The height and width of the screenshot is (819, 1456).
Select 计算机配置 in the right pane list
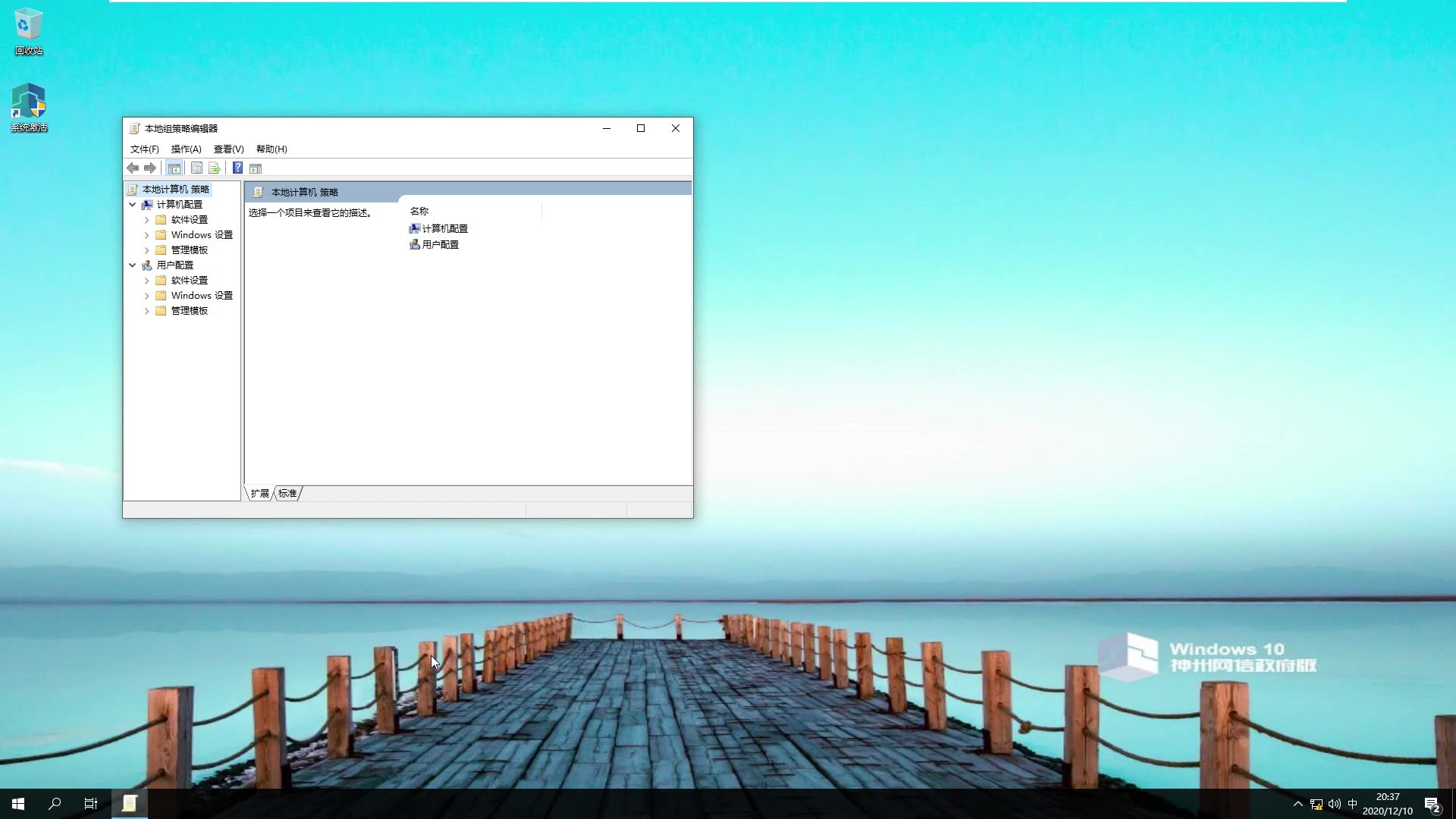point(444,228)
